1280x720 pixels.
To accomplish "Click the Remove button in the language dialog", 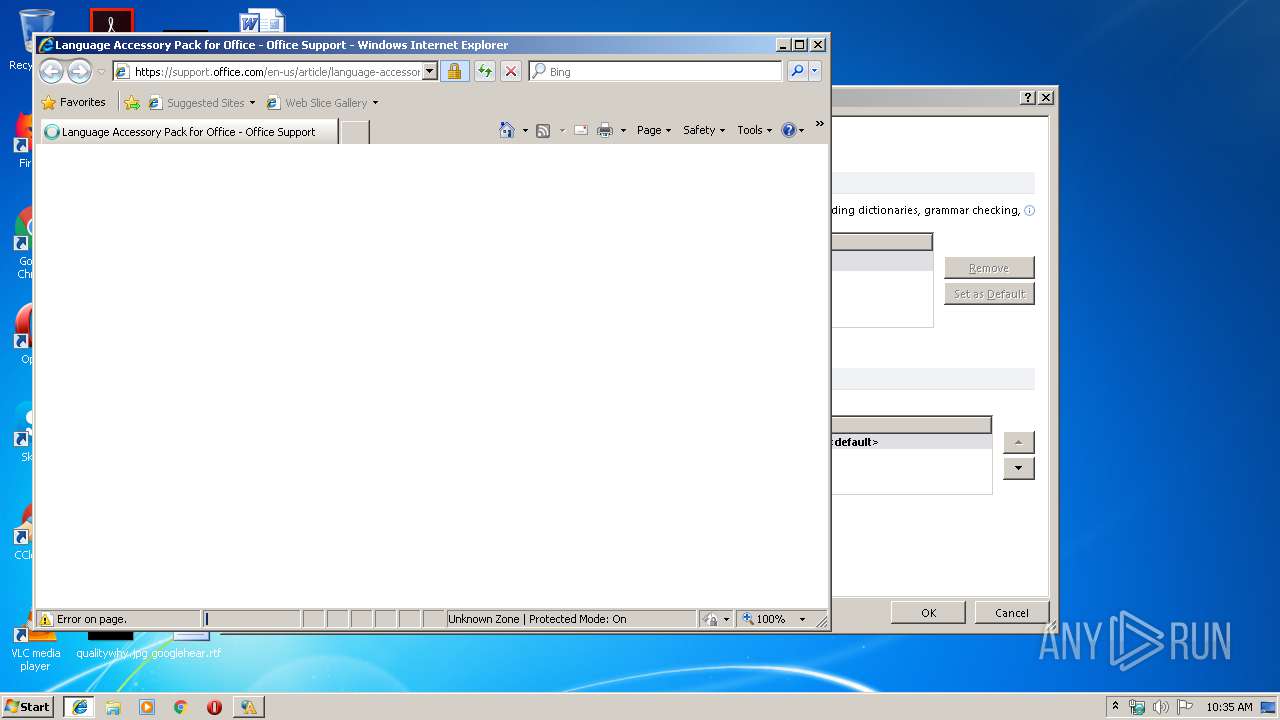I will 989,268.
